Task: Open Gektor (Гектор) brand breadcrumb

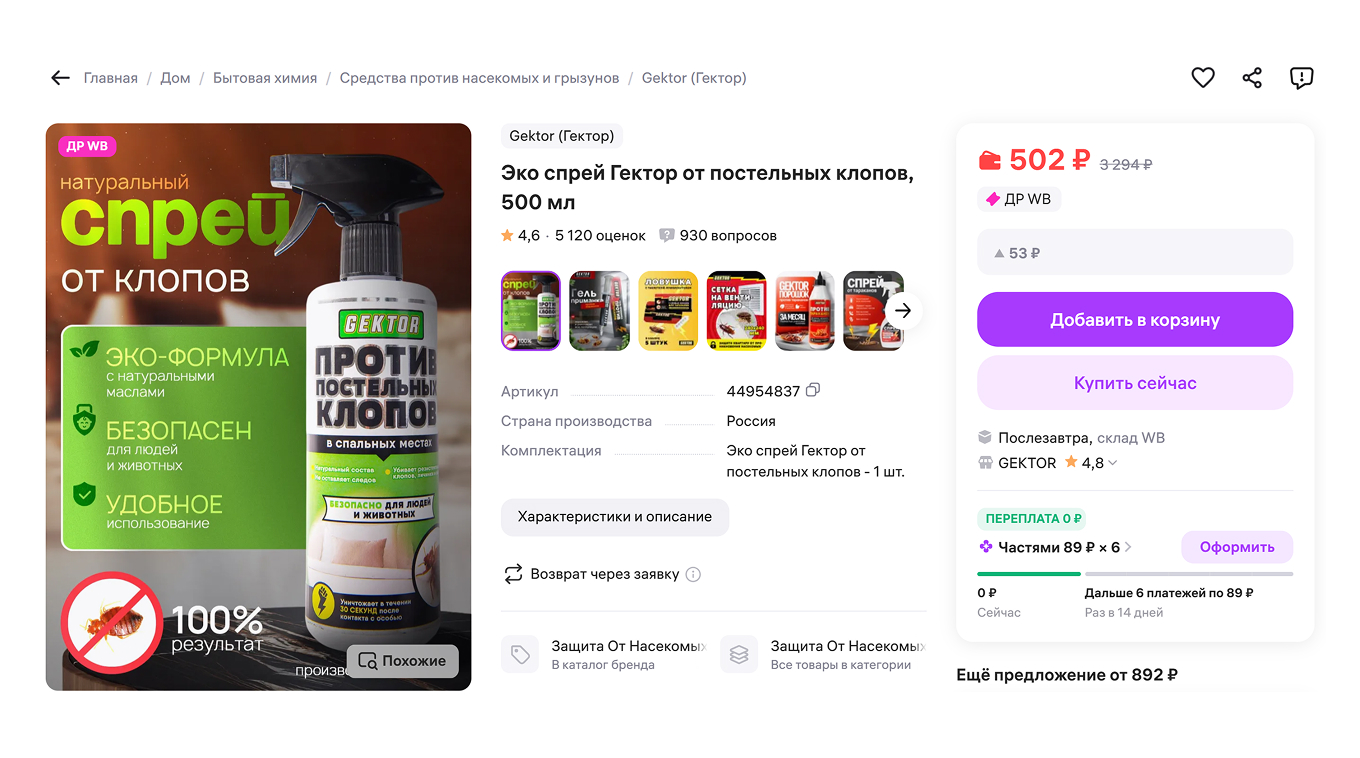Action: pyautogui.click(x=694, y=77)
